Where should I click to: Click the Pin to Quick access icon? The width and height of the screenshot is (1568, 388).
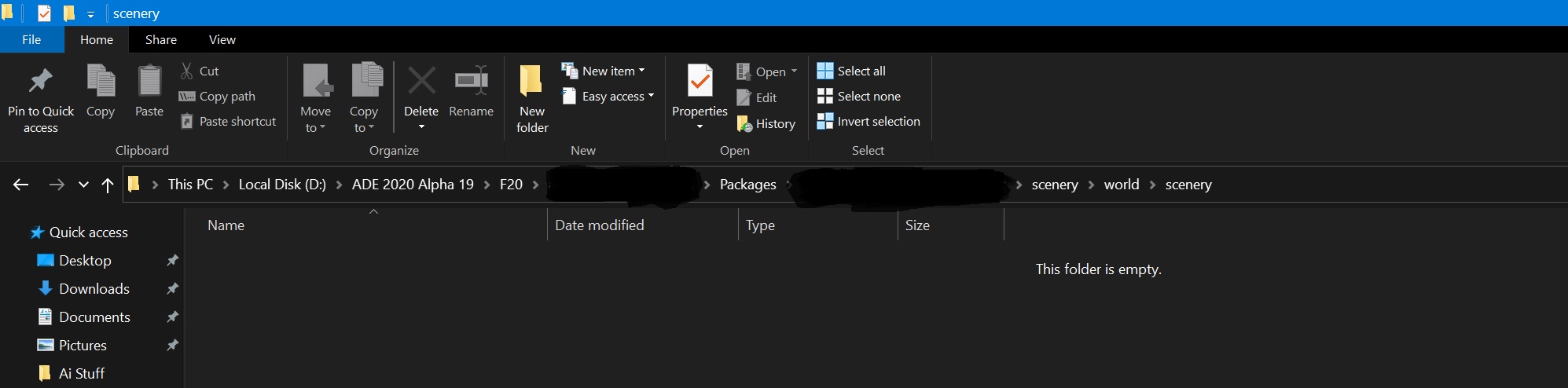[40, 80]
